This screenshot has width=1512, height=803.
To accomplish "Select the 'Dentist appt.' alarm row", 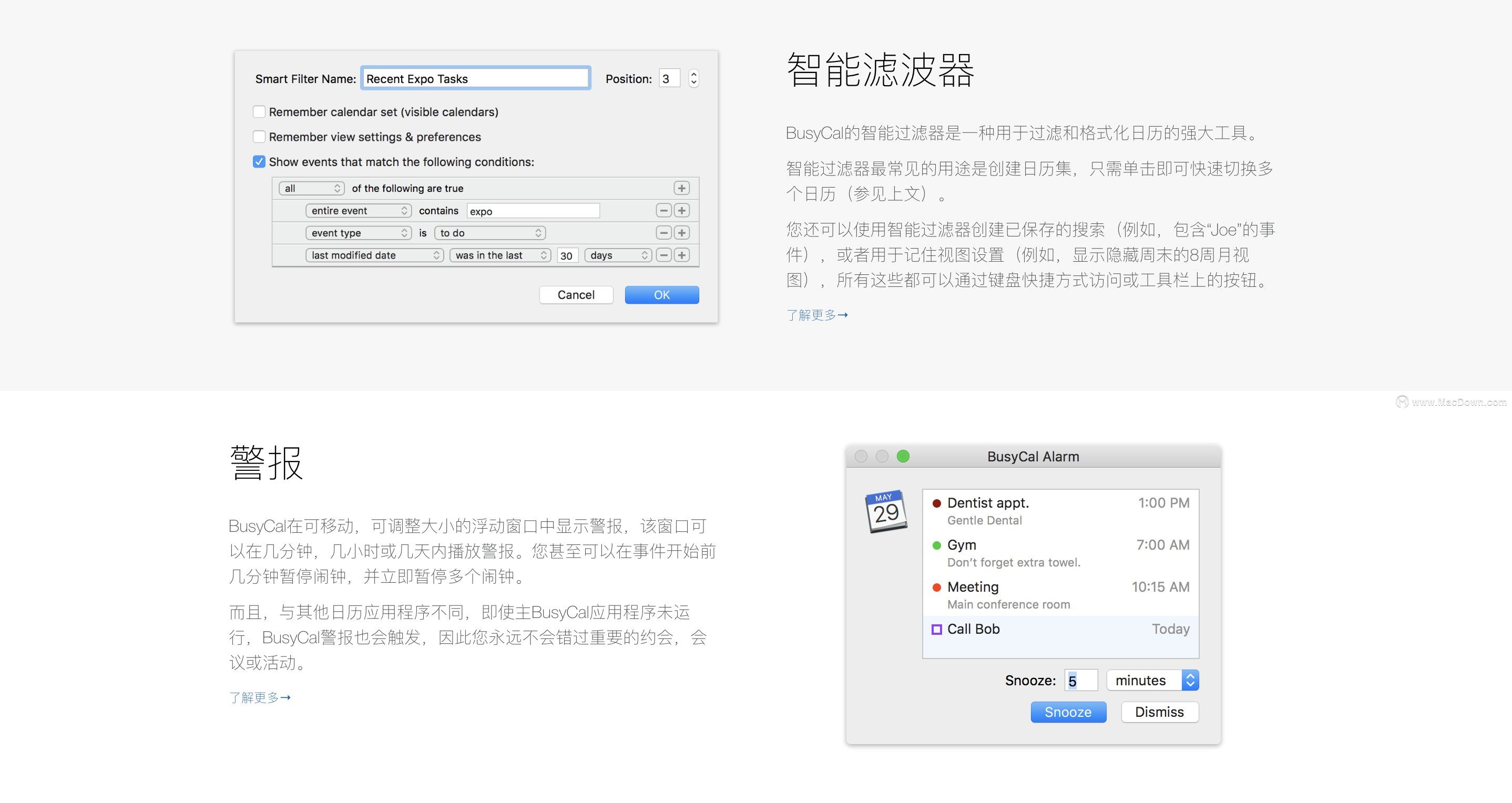I will point(1060,511).
